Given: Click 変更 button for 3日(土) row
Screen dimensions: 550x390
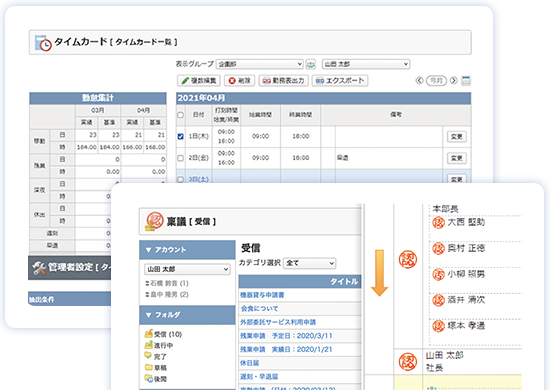Looking at the screenshot, I should point(456,179).
